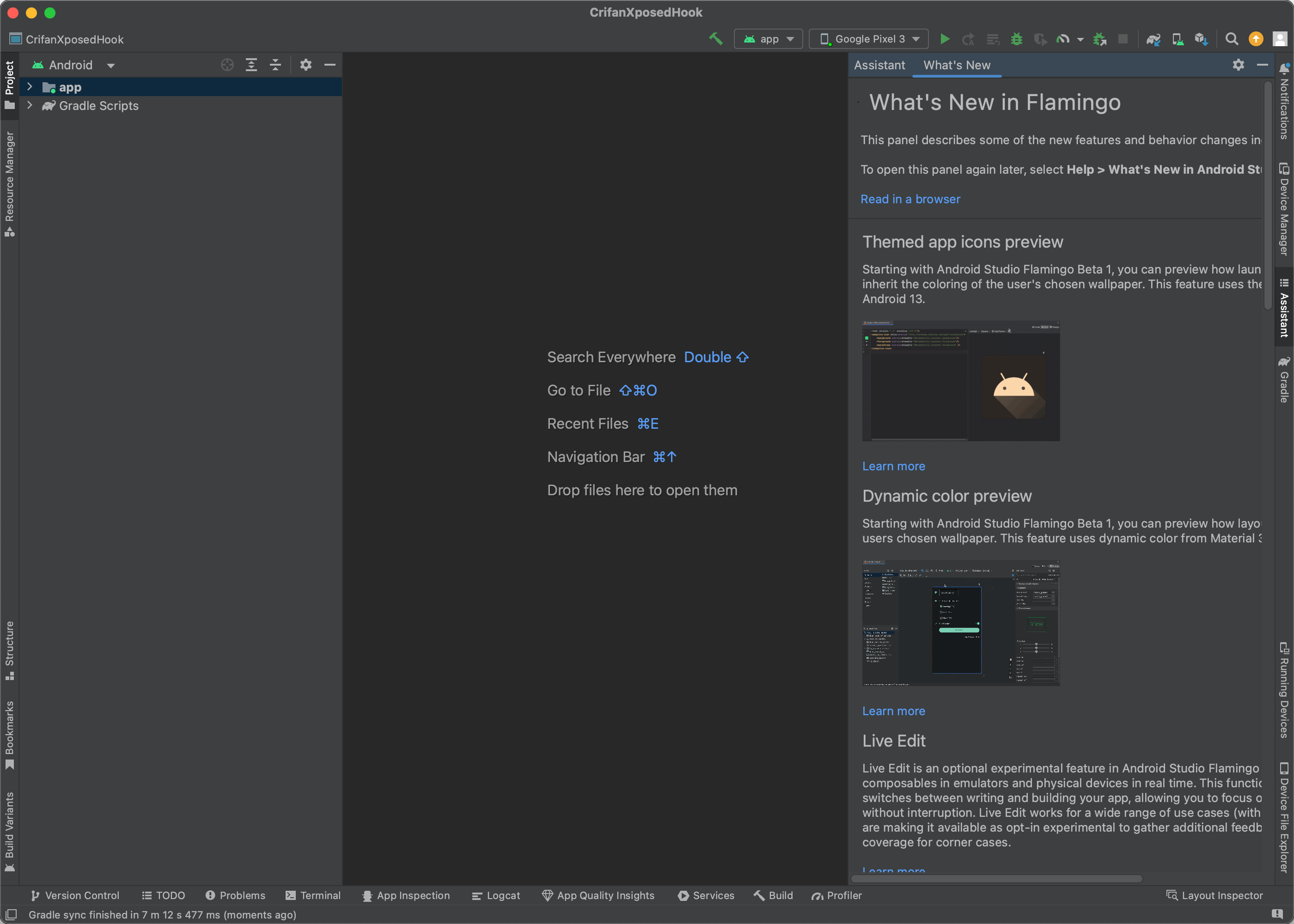Toggle the Project tool window tab

pos(9,85)
